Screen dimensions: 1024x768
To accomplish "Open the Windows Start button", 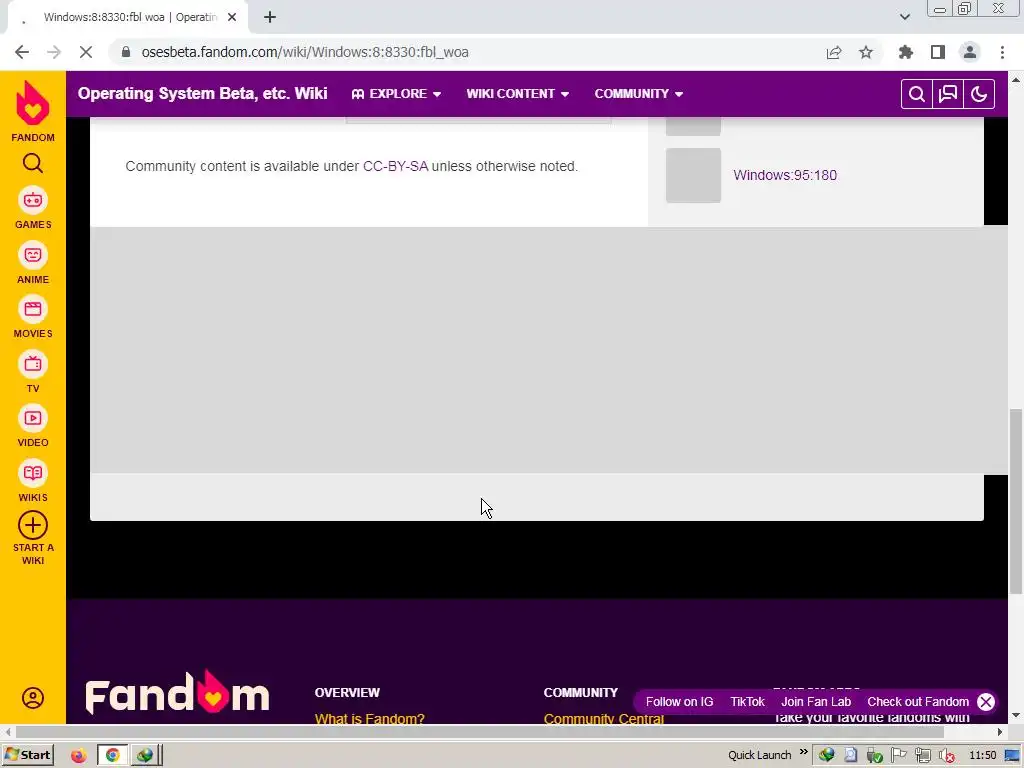I will (x=27, y=755).
